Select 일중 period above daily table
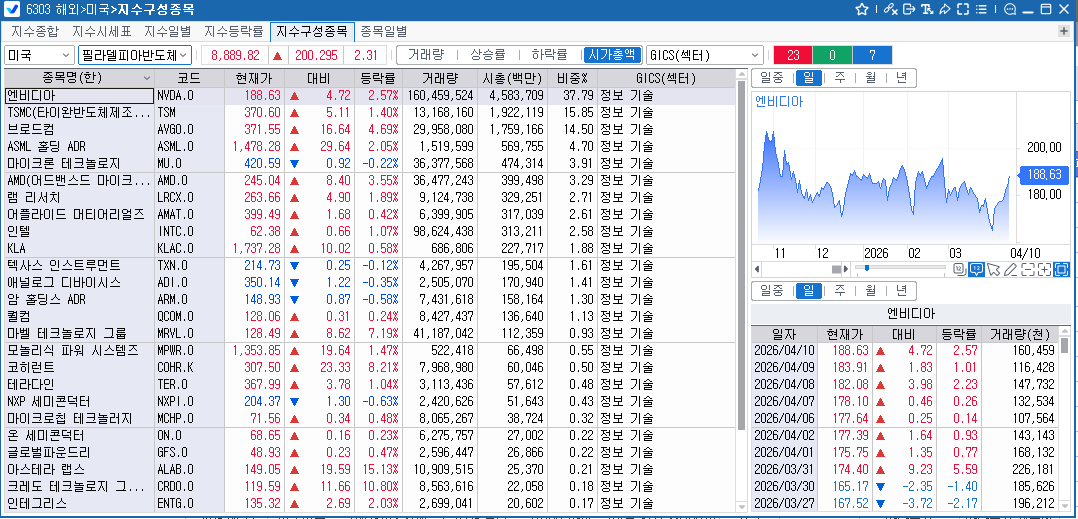 pos(772,291)
